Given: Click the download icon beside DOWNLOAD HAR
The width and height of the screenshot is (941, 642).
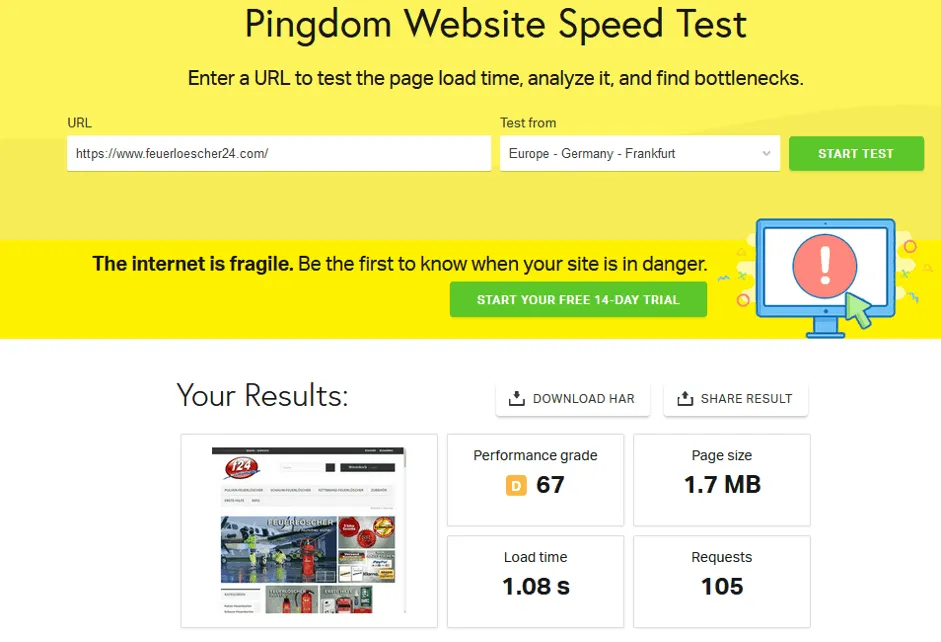Looking at the screenshot, I should pyautogui.click(x=516, y=398).
